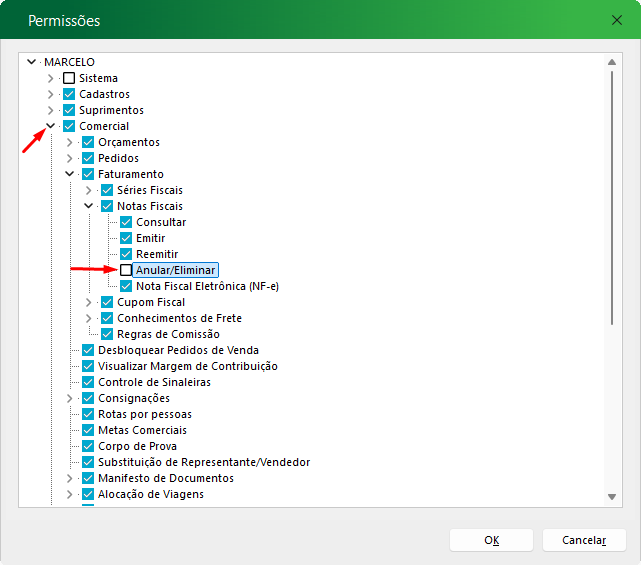Uncheck Nota Fiscal Eletrônica (NF-e) checkbox
This screenshot has height=565, width=641.
[x=126, y=286]
